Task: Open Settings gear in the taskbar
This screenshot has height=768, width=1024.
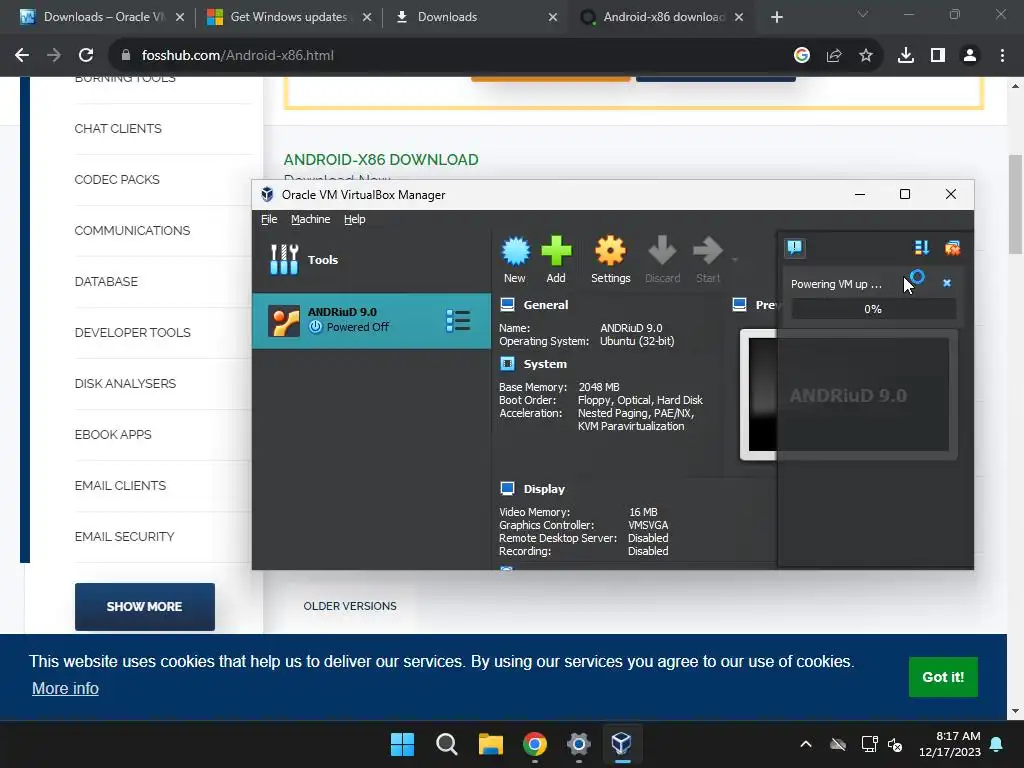Action: pyautogui.click(x=579, y=744)
